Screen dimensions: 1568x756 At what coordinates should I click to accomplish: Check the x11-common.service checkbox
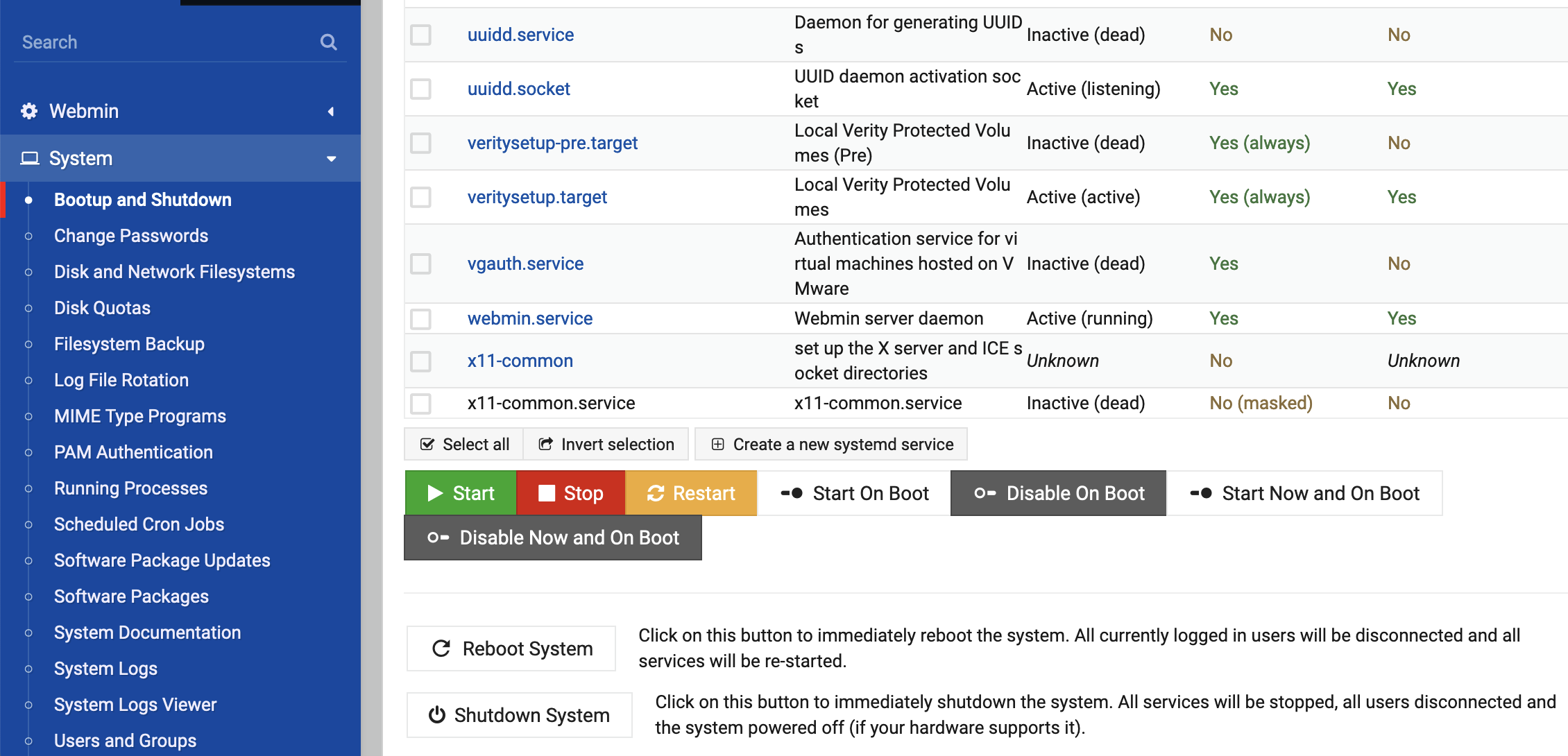pyautogui.click(x=420, y=403)
